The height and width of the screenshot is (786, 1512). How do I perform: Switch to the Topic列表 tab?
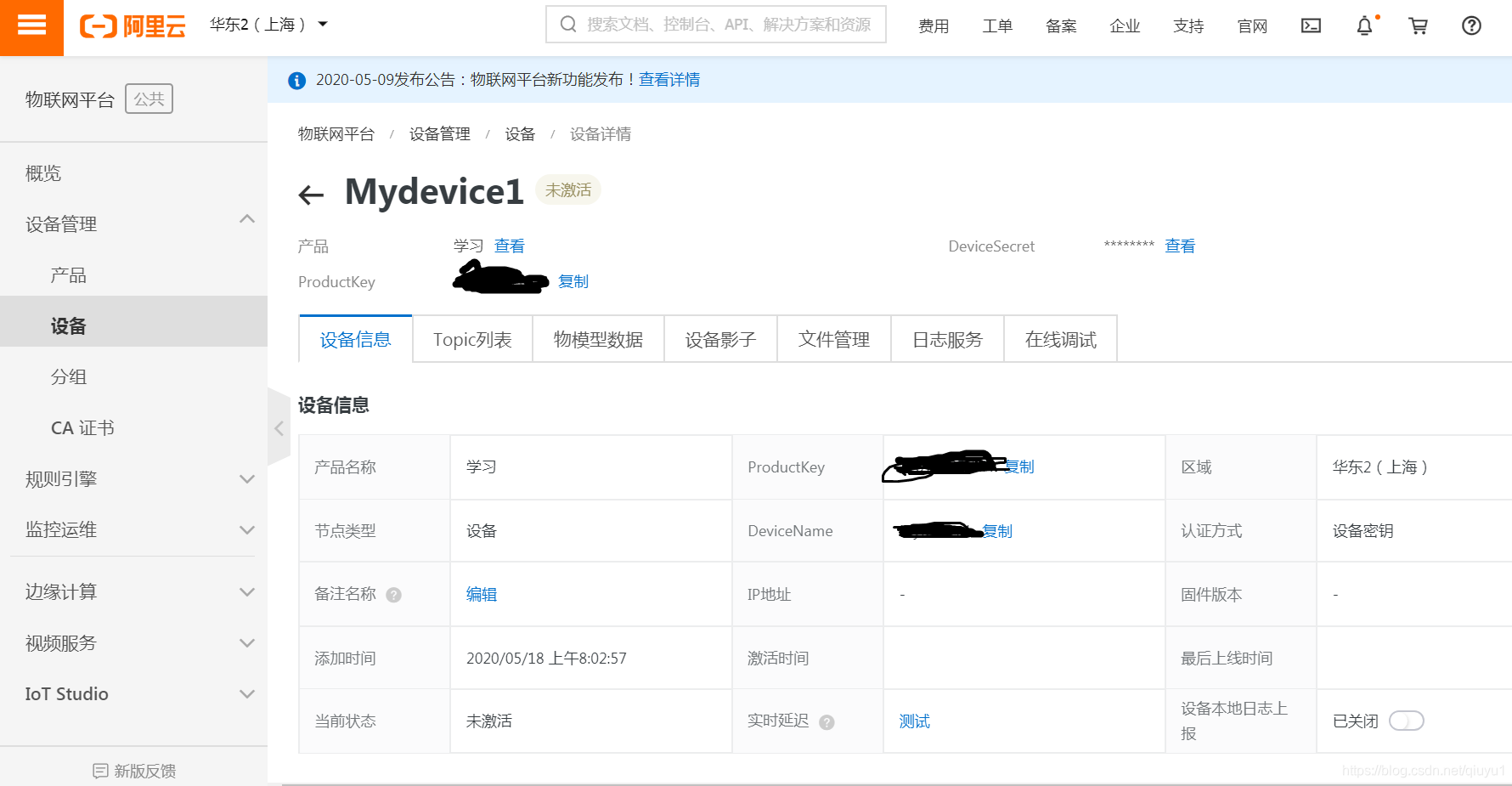(x=472, y=339)
